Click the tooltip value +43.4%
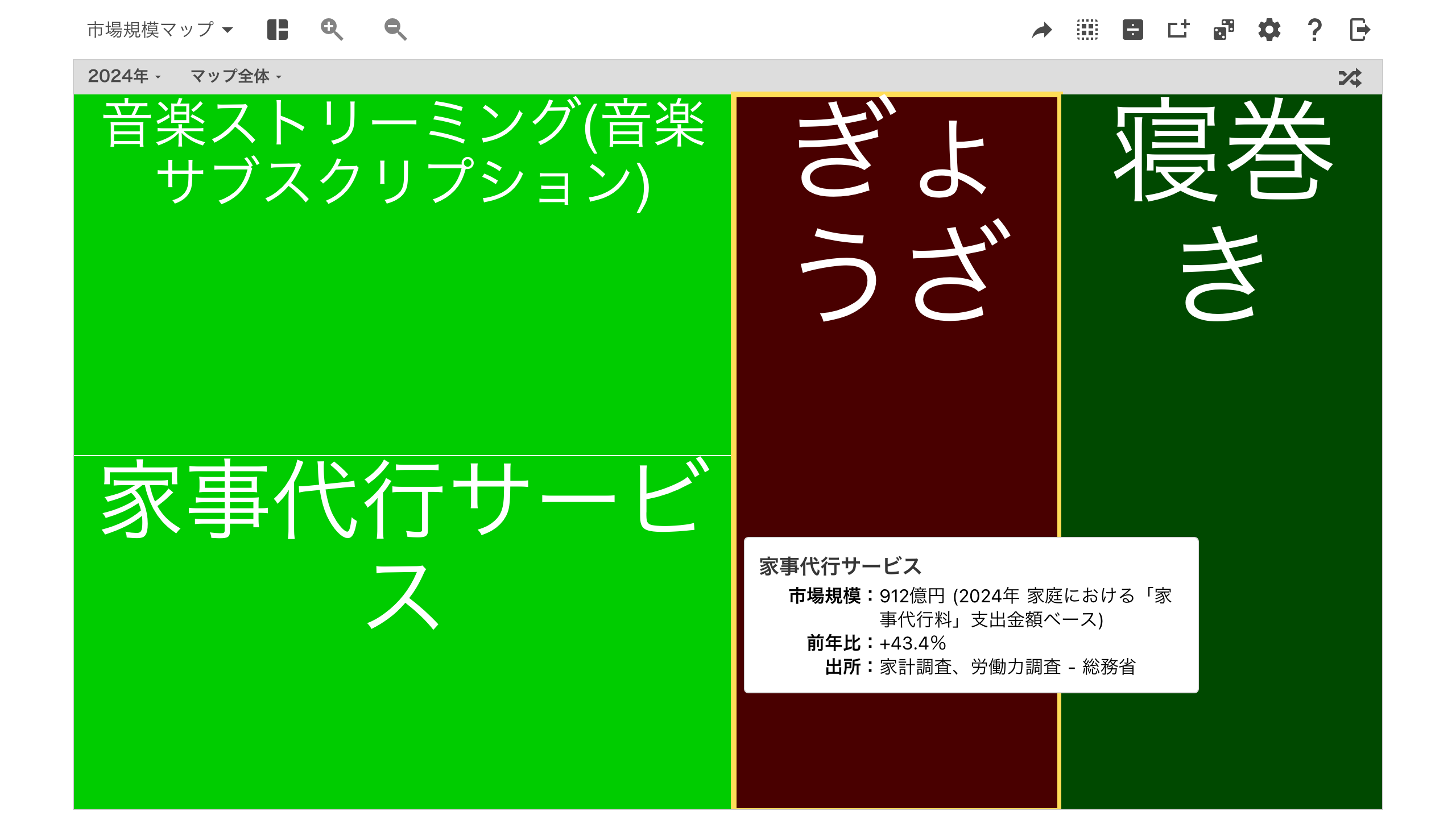 pyautogui.click(x=912, y=643)
